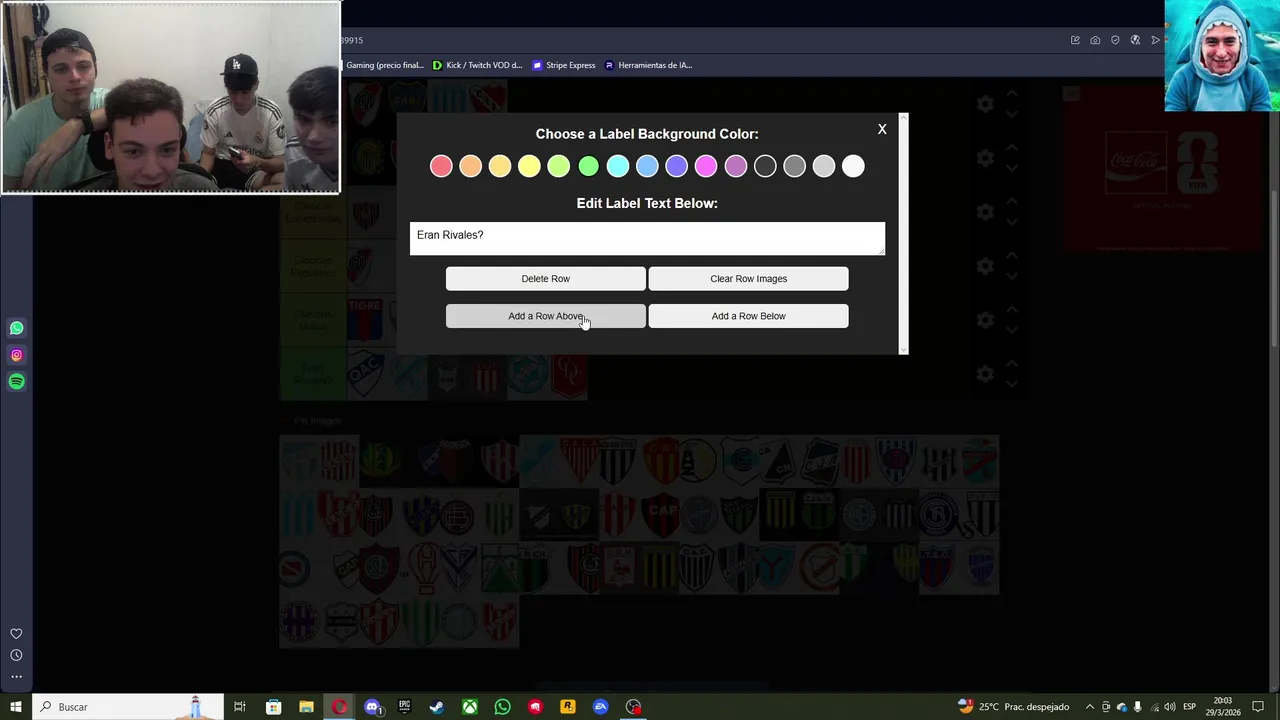This screenshot has width=1280, height=720.
Task: Open Microsoft Store from the taskbar
Action: [273, 707]
